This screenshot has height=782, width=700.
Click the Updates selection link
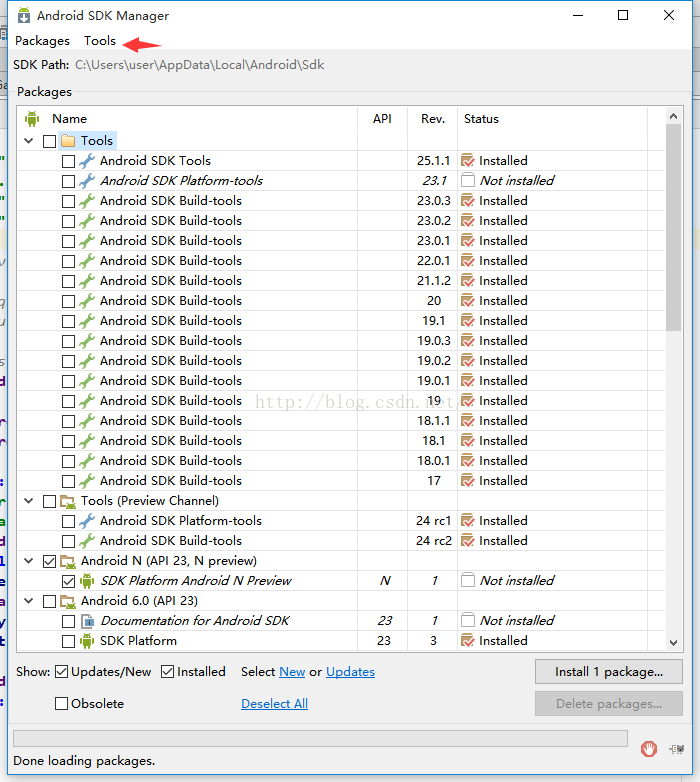click(x=350, y=672)
